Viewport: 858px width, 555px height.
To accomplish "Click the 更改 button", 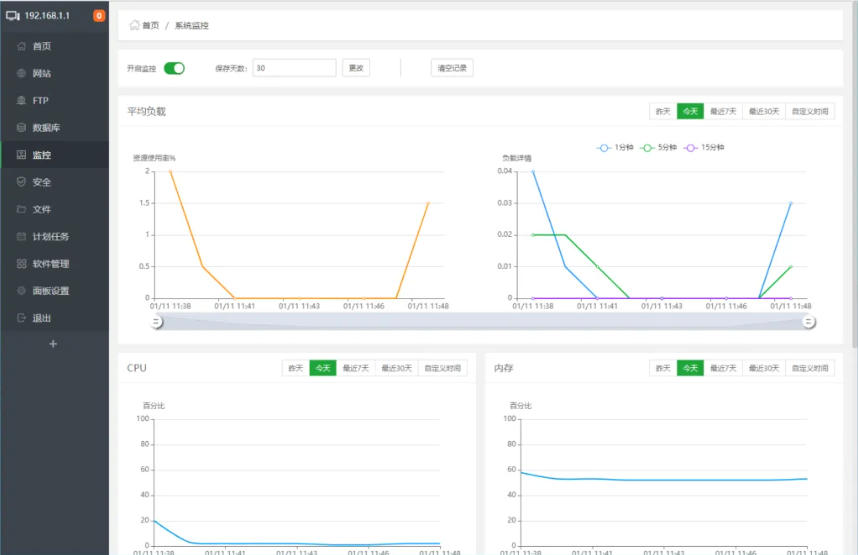I will click(356, 68).
